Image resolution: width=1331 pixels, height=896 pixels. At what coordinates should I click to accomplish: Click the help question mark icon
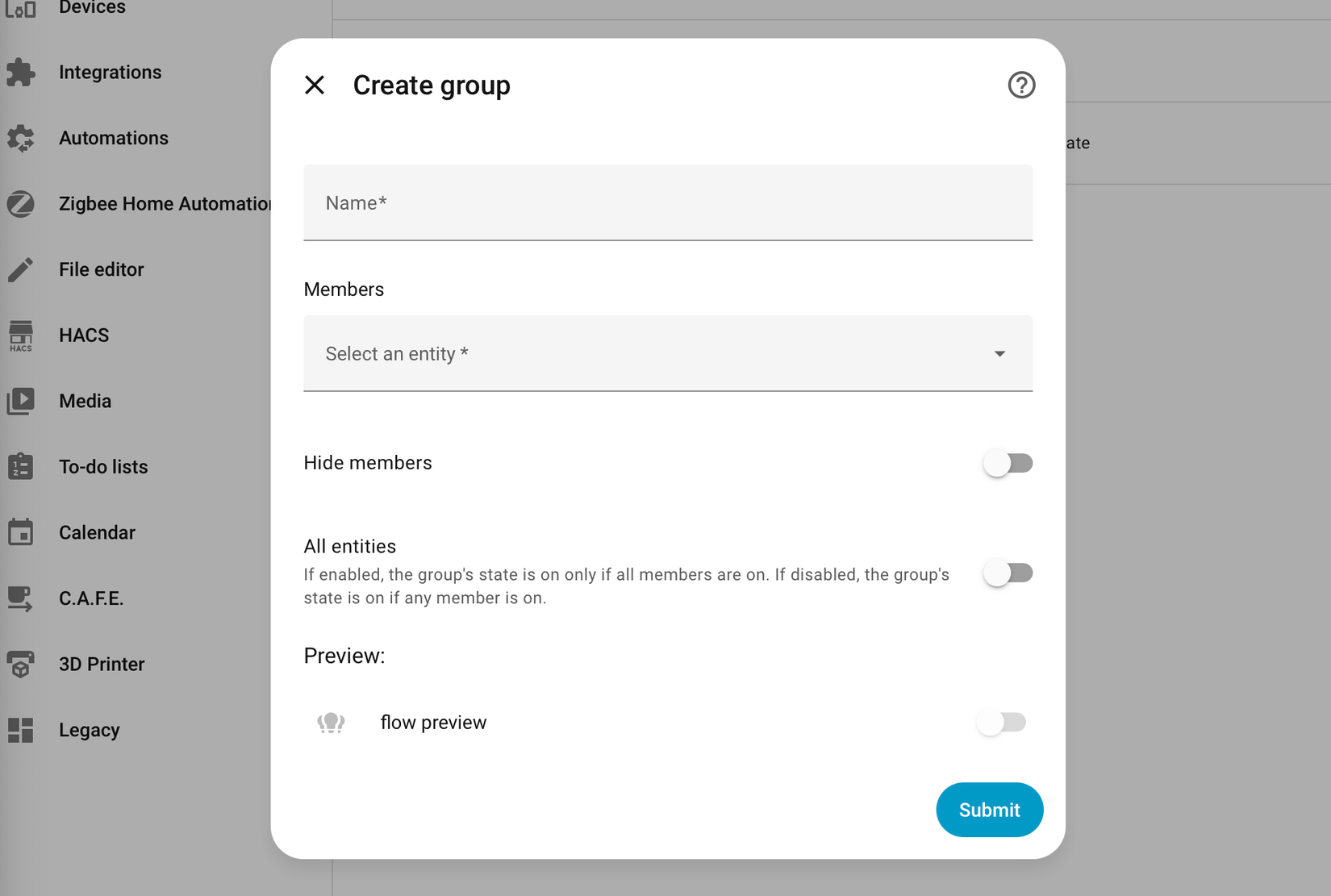pyautogui.click(x=1020, y=85)
